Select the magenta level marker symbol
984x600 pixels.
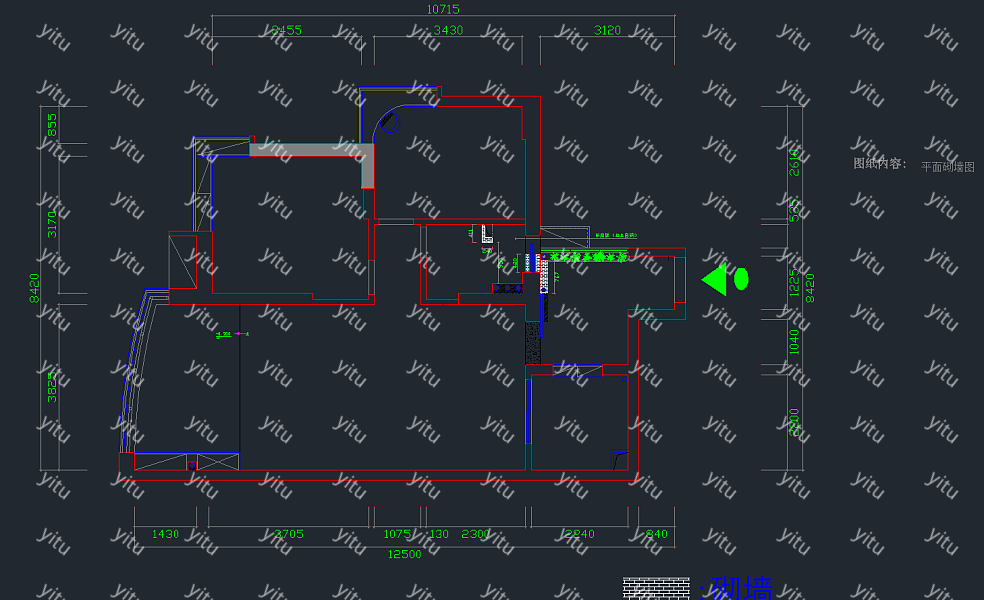241,334
